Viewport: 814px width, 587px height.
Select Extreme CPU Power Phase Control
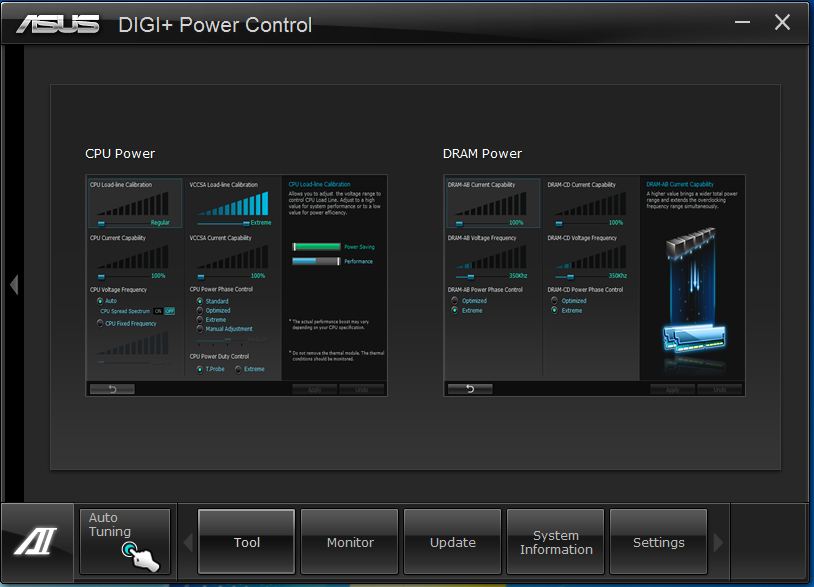click(x=200, y=320)
